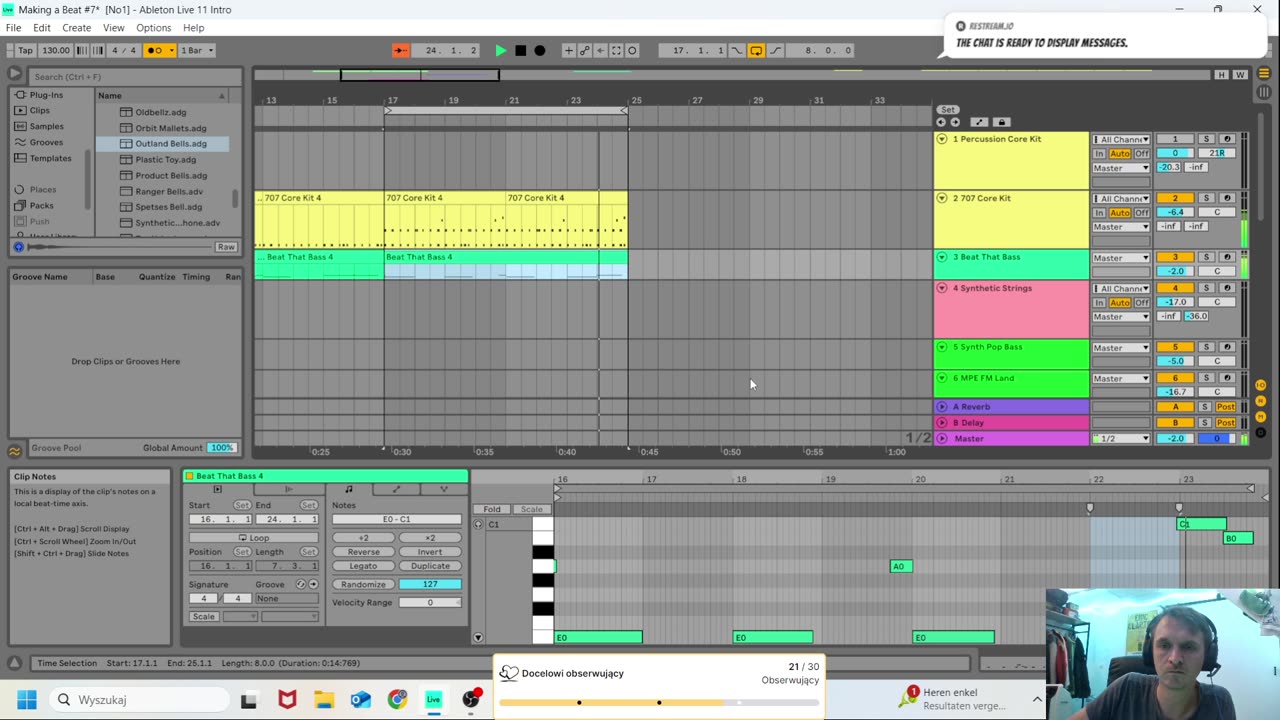Toggle the Arrangement Loop switch
The width and height of the screenshot is (1280, 720).
pyautogui.click(x=756, y=50)
